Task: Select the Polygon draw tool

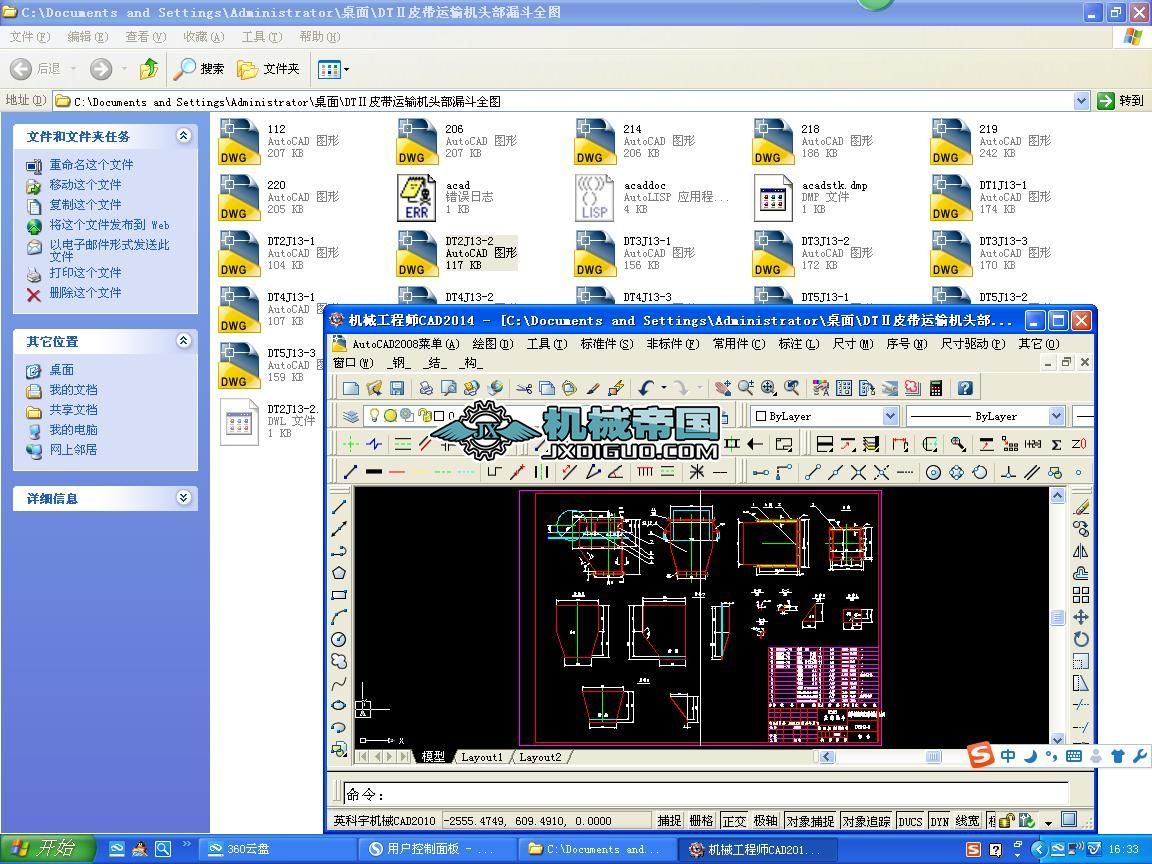Action: point(339,573)
